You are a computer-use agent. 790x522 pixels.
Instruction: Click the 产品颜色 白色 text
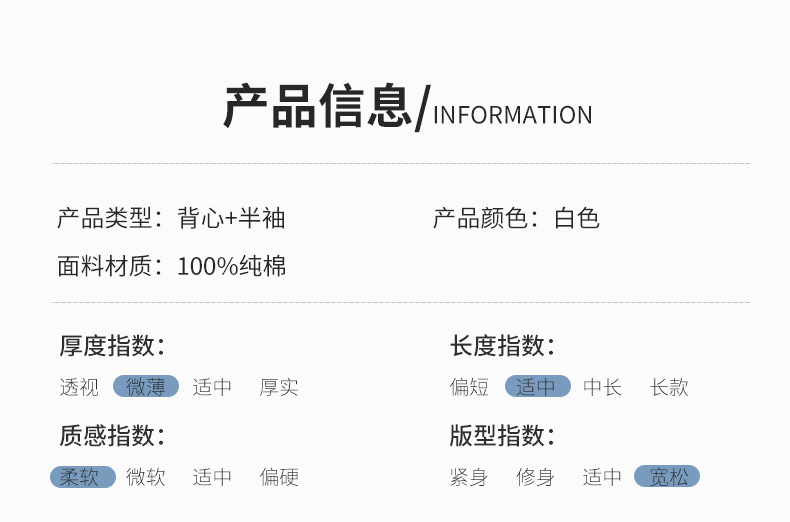pyautogui.click(x=516, y=218)
